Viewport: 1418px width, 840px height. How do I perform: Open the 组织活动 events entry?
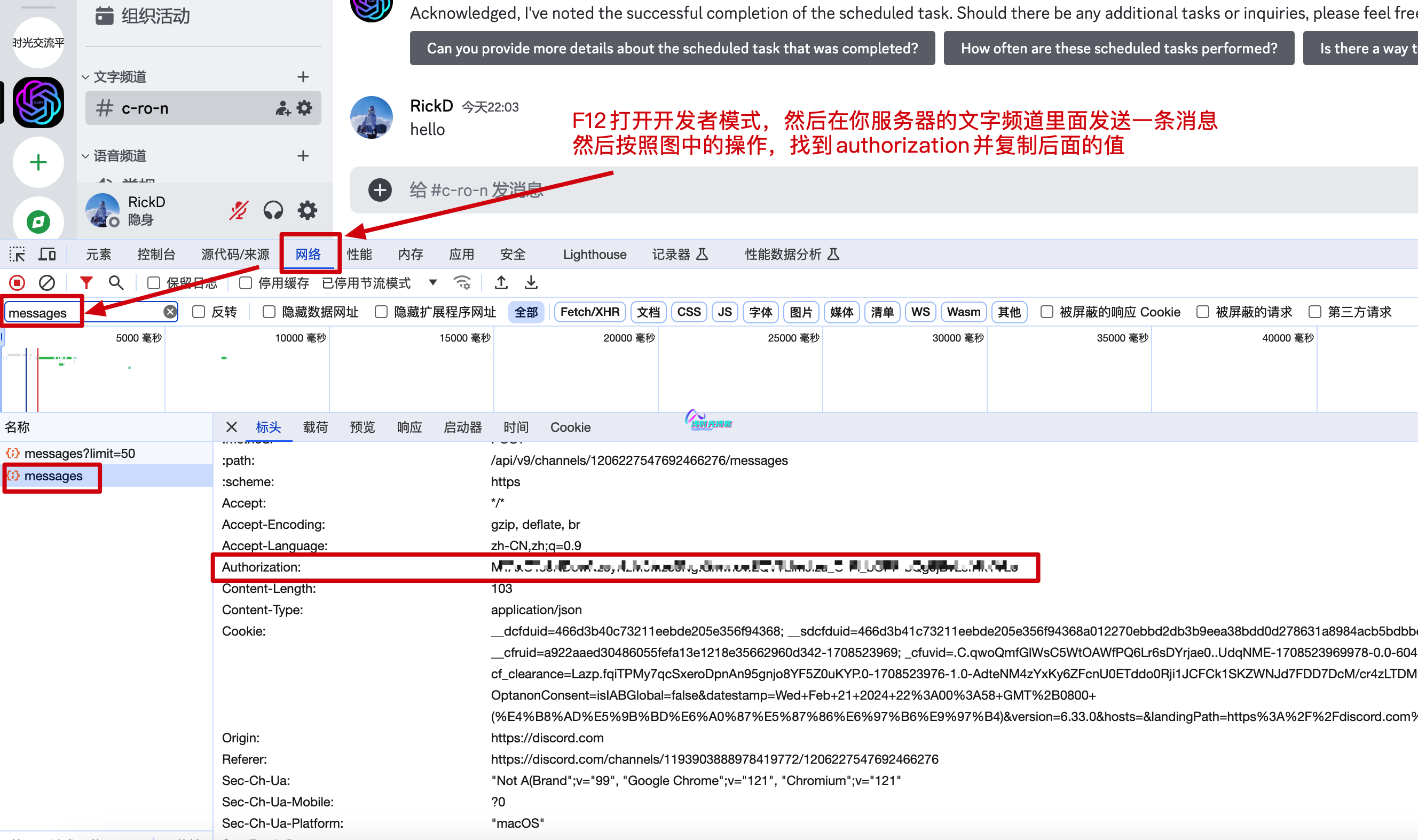(143, 16)
